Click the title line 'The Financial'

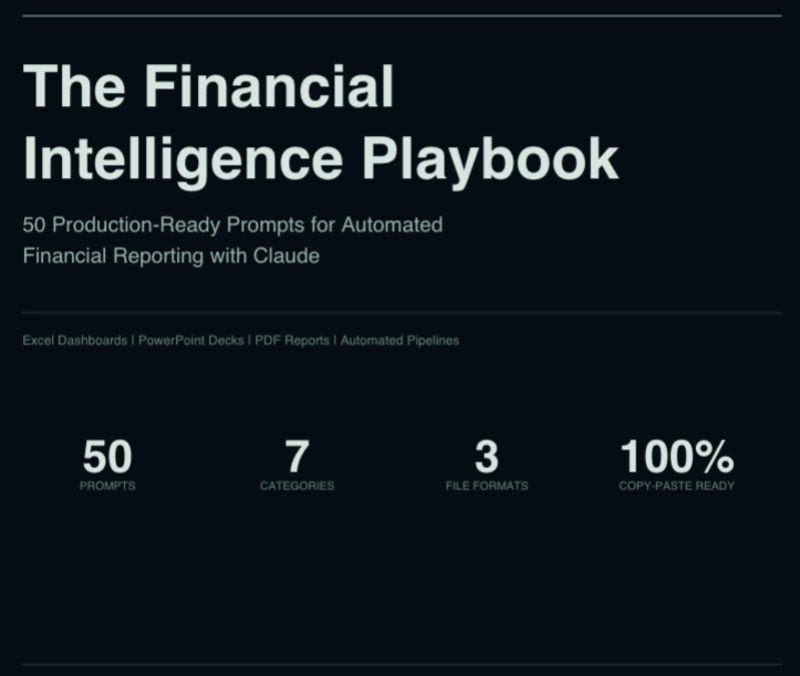tap(208, 85)
